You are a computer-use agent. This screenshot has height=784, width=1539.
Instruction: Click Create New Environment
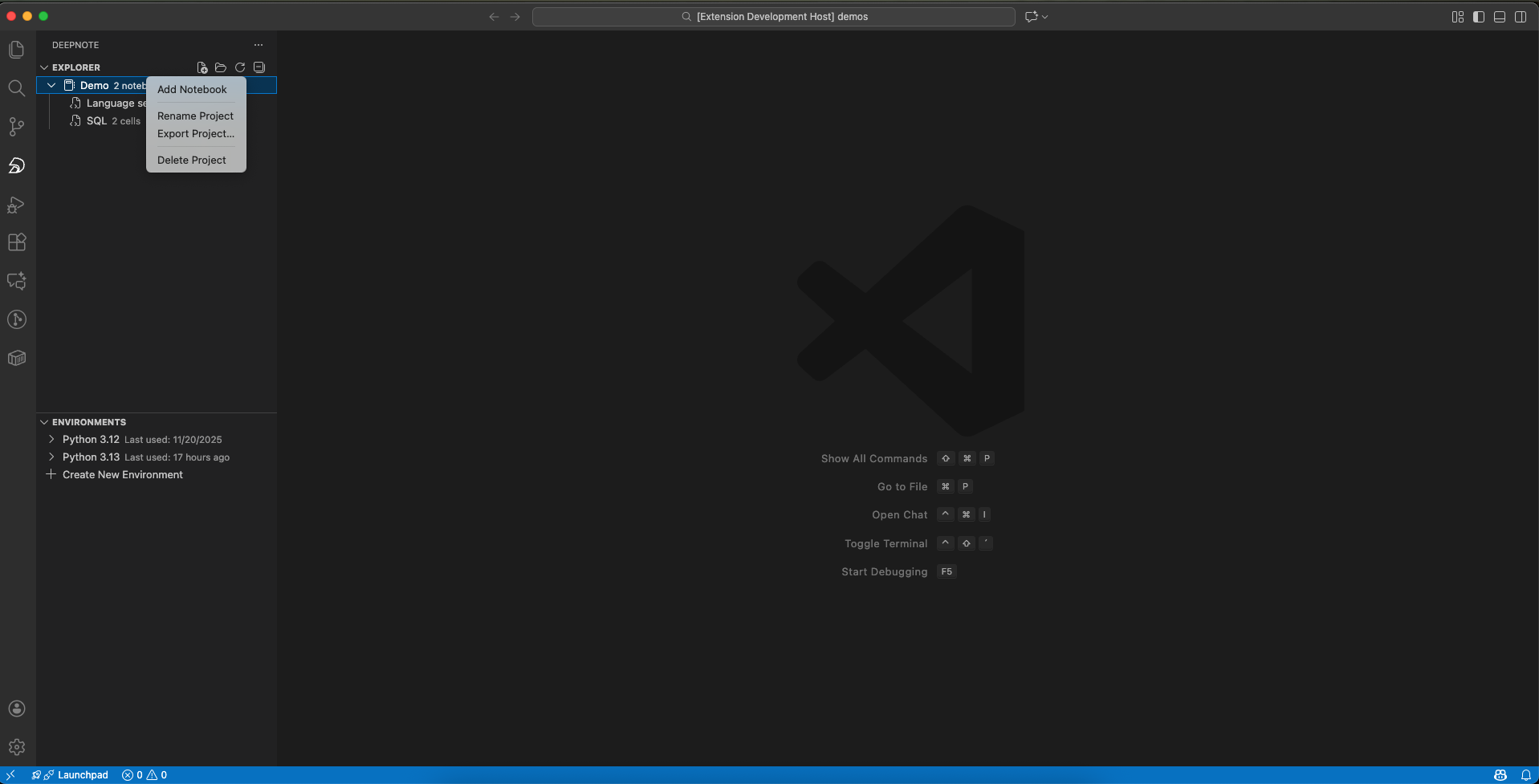pyautogui.click(x=123, y=474)
